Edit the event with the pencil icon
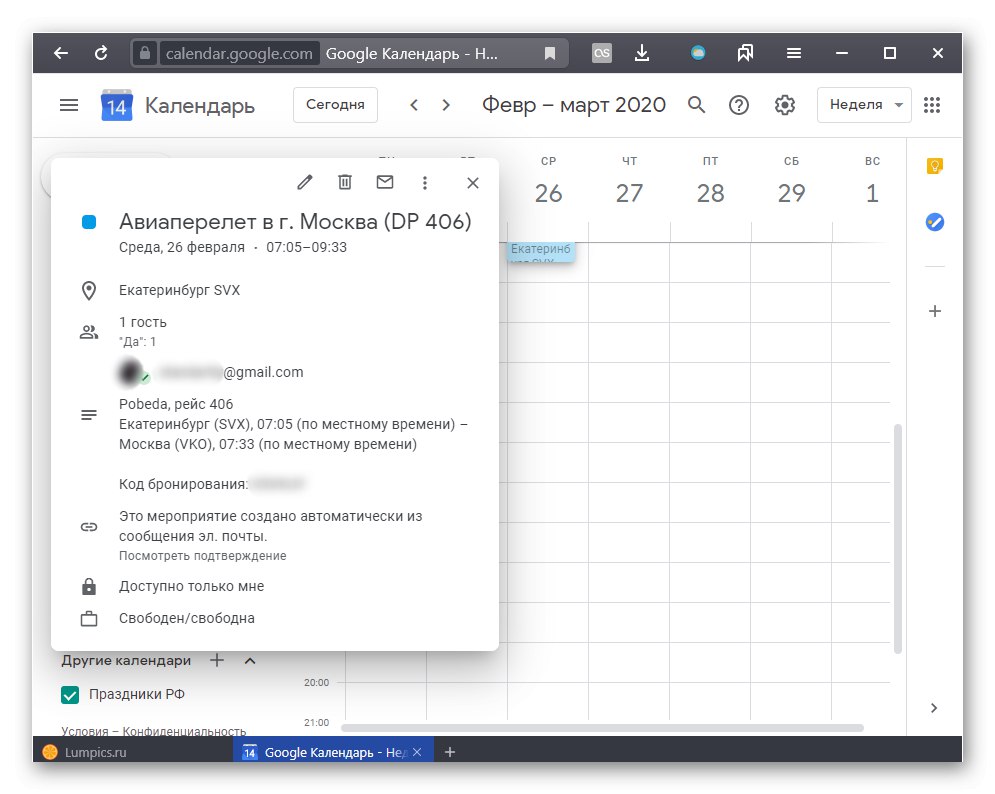Viewport: 995px width, 794px height. click(305, 183)
